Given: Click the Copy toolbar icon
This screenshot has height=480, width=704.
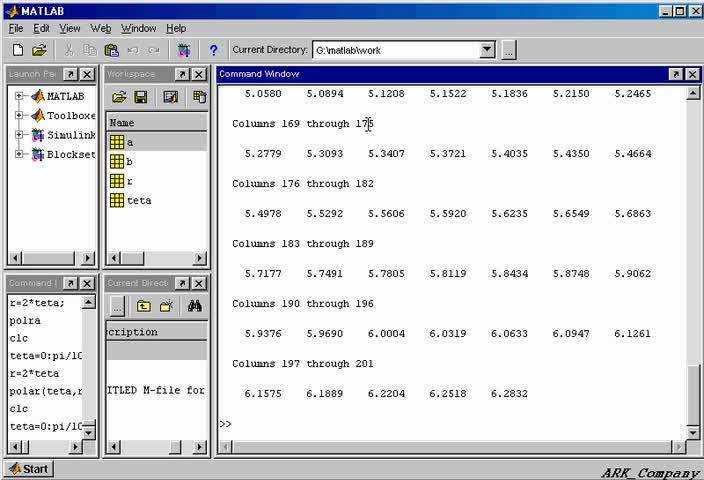Looking at the screenshot, I should click(x=90, y=50).
